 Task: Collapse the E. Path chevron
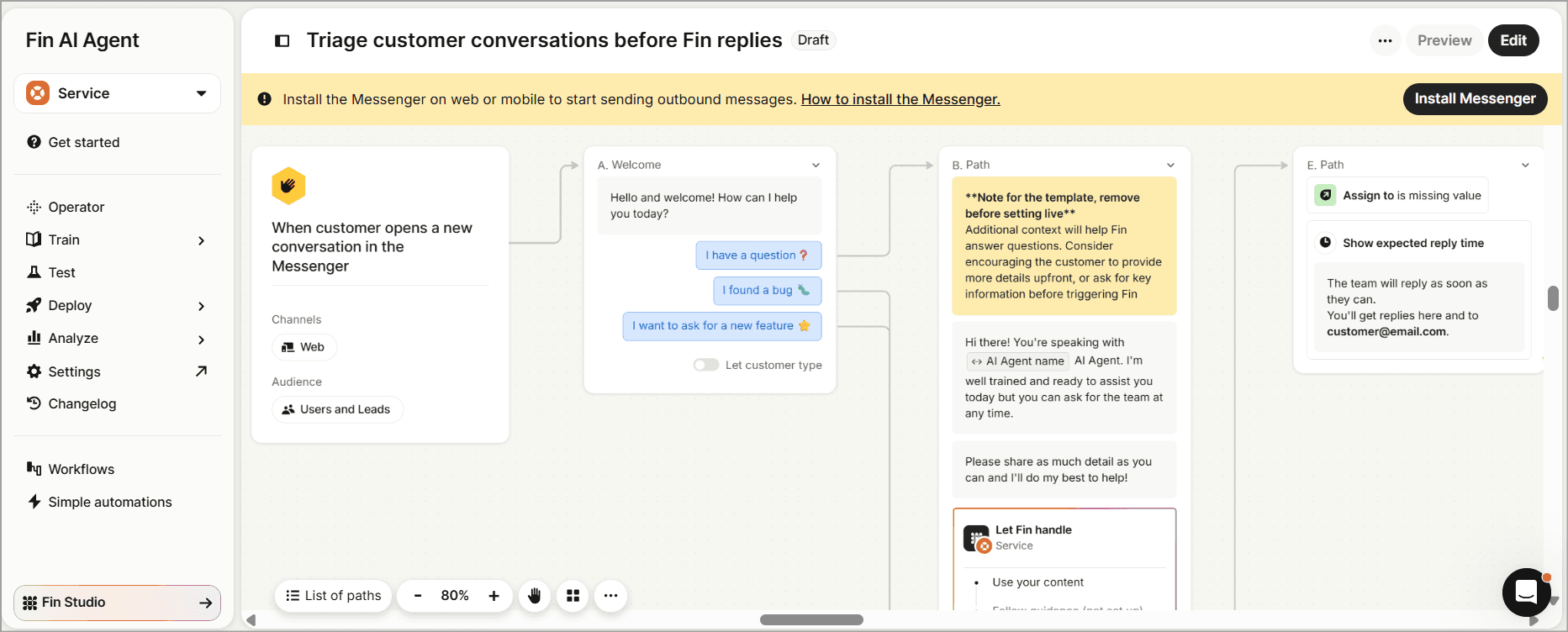[x=1525, y=165]
